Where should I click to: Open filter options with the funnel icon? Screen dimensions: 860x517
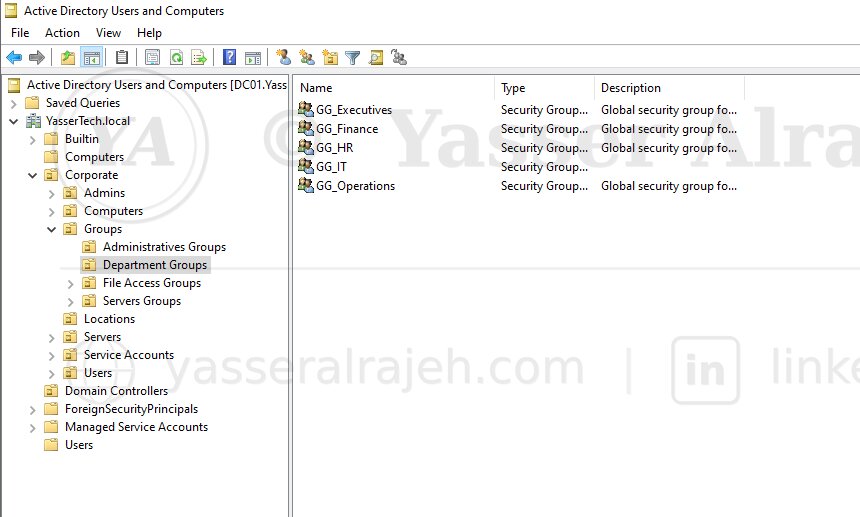tap(352, 57)
